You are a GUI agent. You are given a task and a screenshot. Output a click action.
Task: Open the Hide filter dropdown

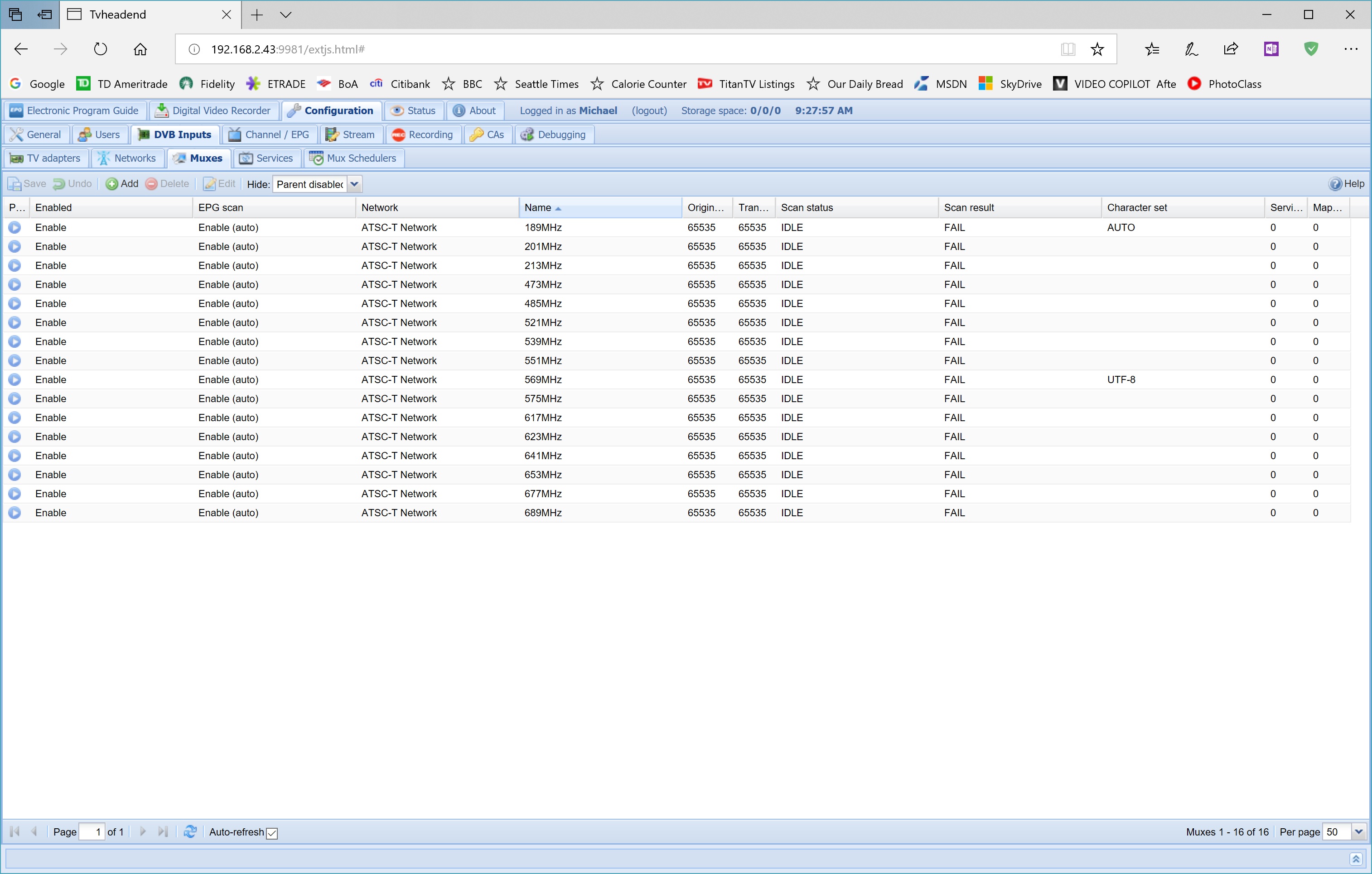coord(354,184)
